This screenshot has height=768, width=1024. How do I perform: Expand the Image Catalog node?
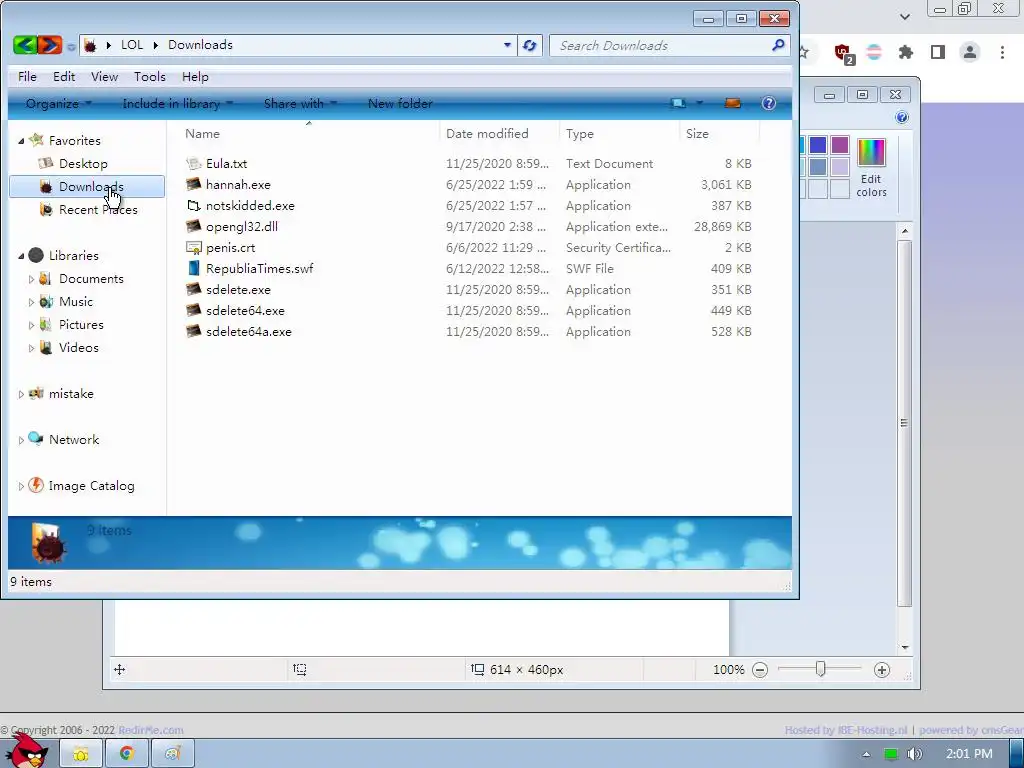pos(21,487)
